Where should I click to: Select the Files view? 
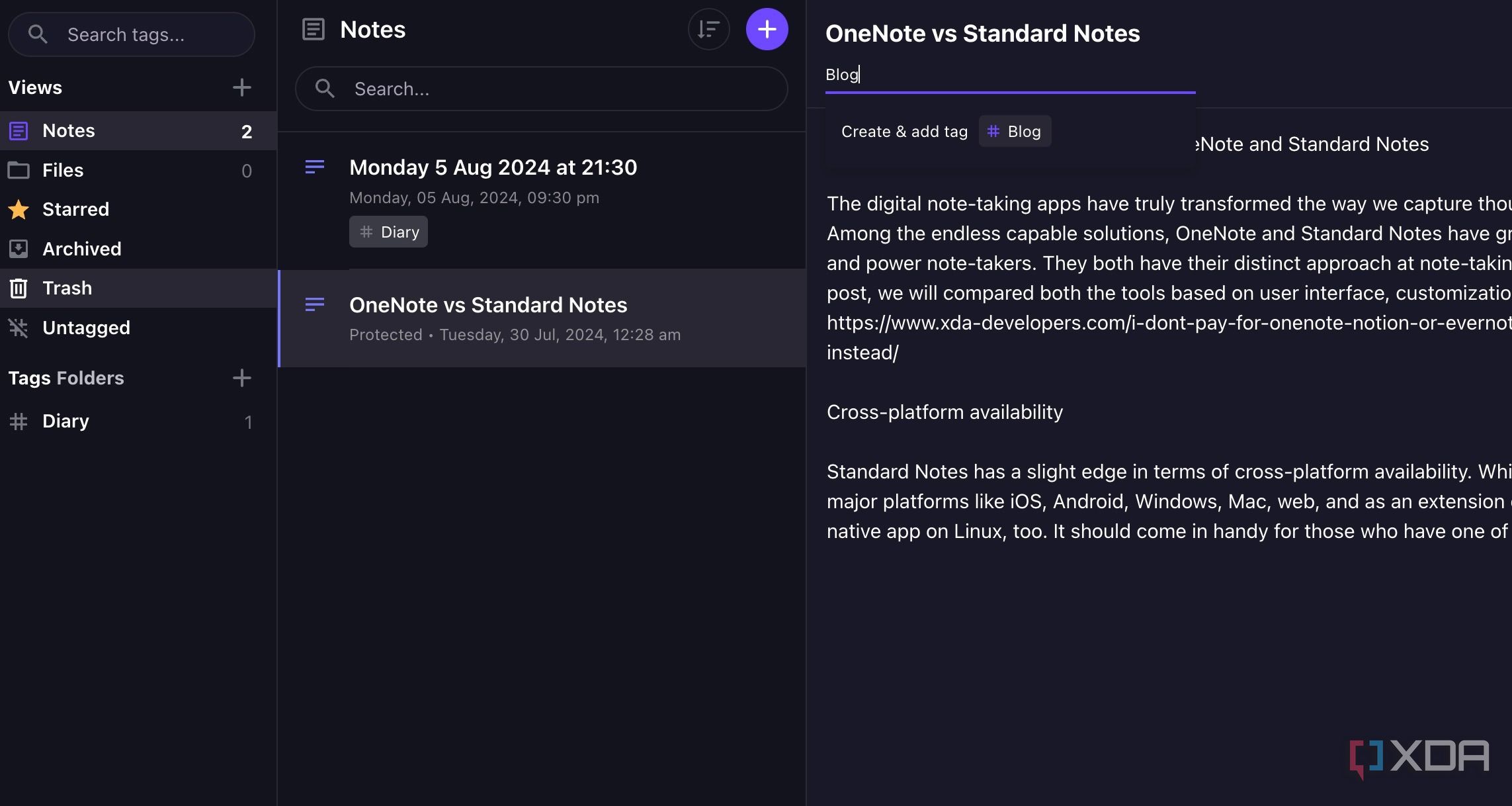coord(64,170)
